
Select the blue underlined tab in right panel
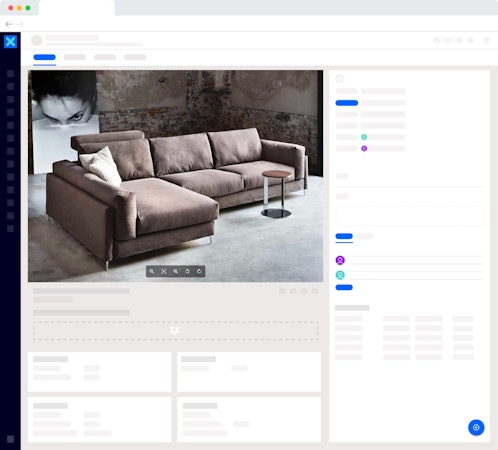(x=344, y=236)
